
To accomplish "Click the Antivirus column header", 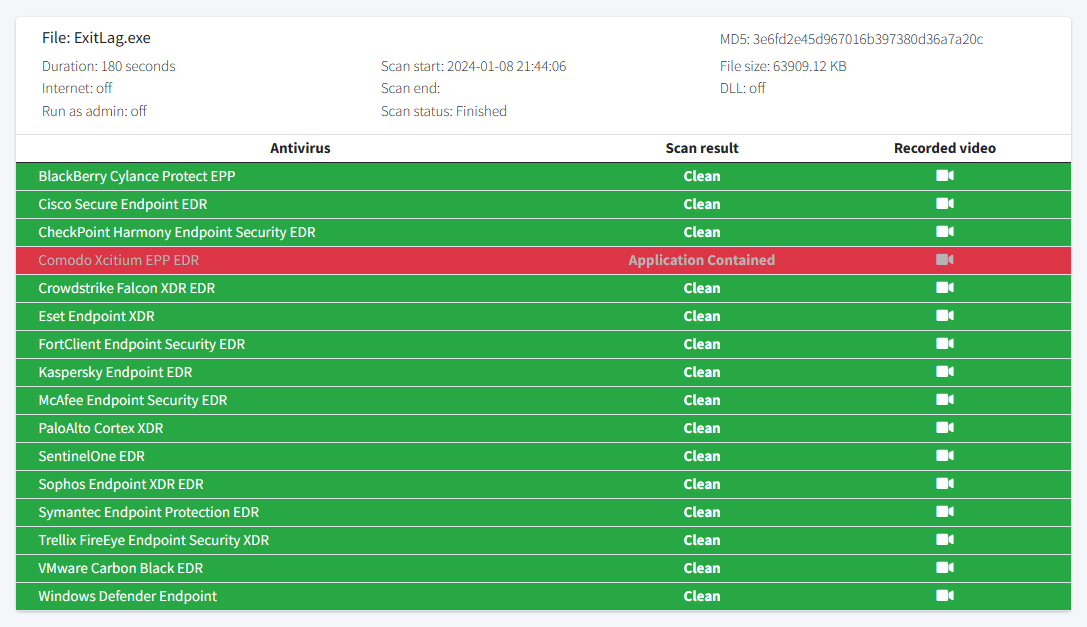I will (300, 148).
